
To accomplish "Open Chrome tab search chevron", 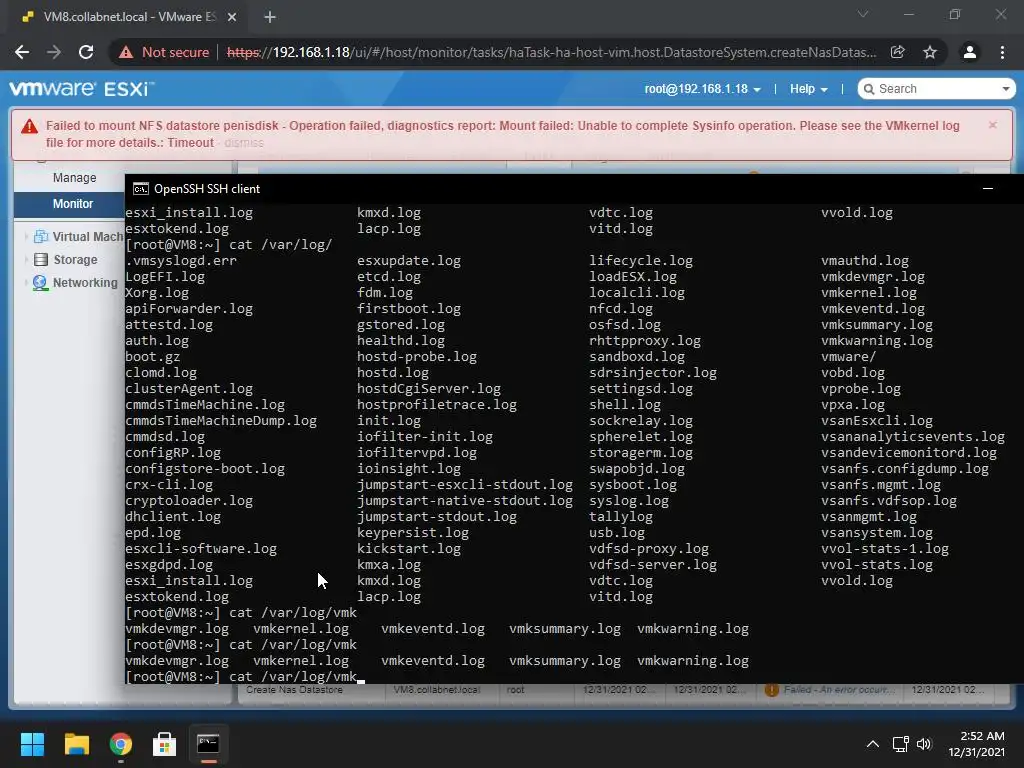I will coord(863,14).
